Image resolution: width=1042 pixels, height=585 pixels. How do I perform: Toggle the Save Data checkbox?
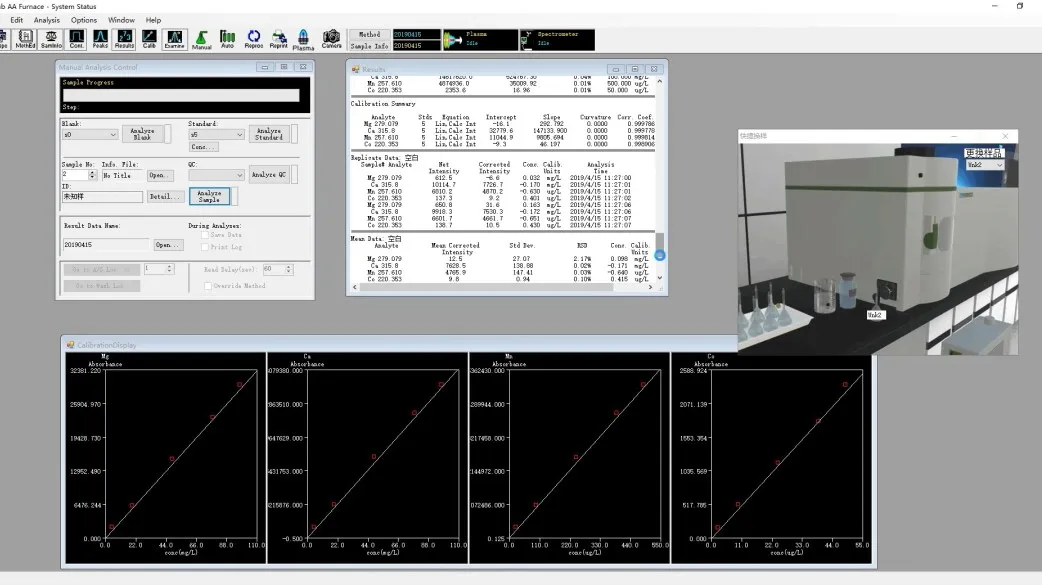coord(205,235)
